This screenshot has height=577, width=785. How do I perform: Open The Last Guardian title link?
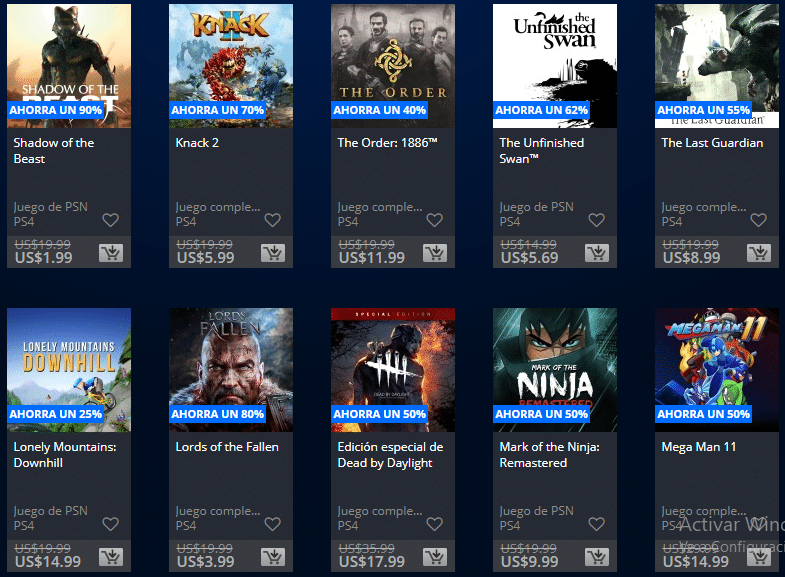(712, 143)
